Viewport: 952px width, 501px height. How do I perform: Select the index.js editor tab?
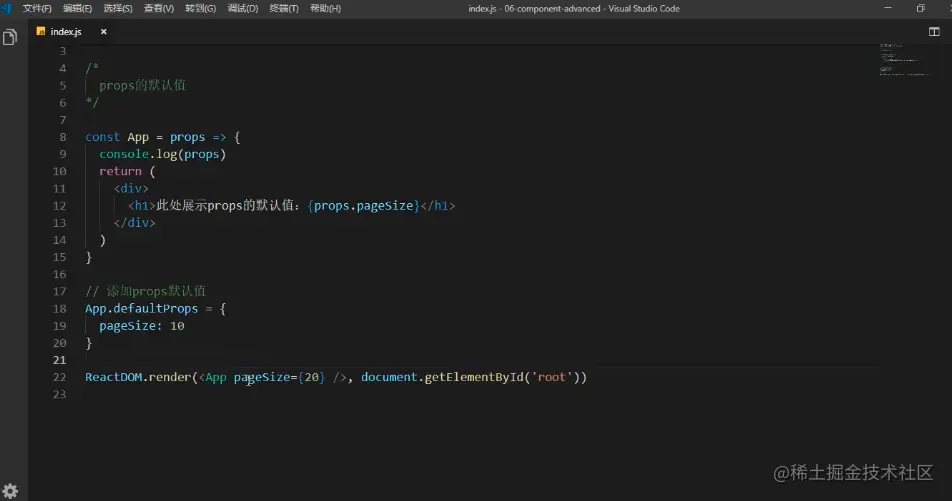pos(72,32)
